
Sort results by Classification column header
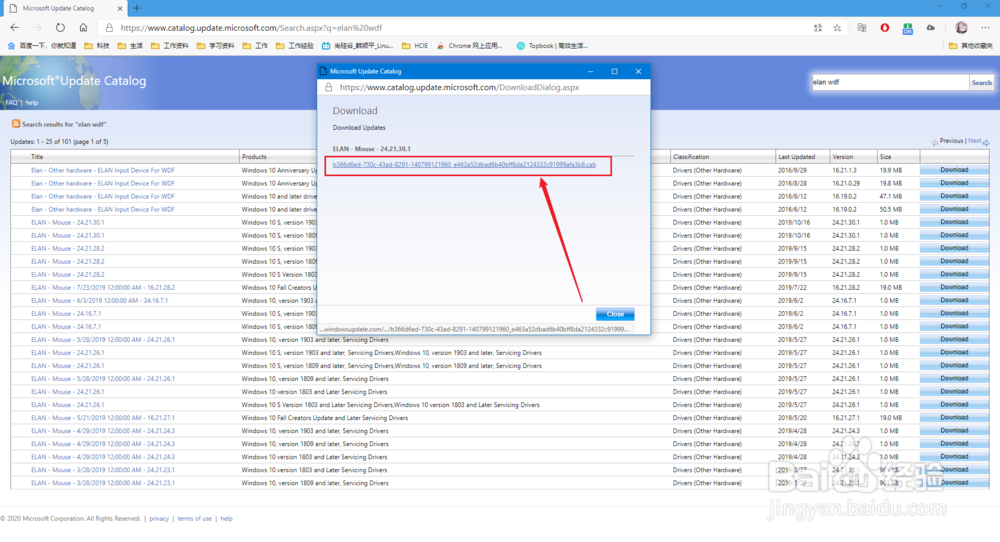(x=691, y=157)
